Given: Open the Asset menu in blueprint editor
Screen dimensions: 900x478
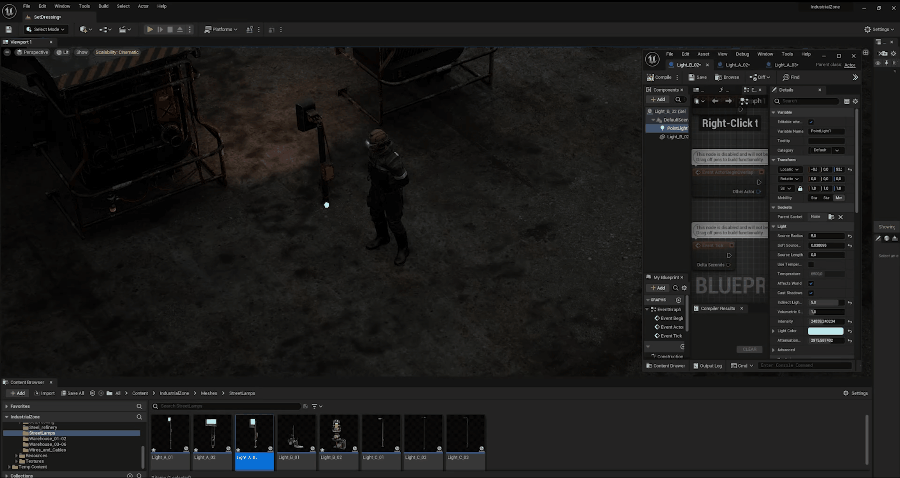Looking at the screenshot, I should click(x=703, y=54).
